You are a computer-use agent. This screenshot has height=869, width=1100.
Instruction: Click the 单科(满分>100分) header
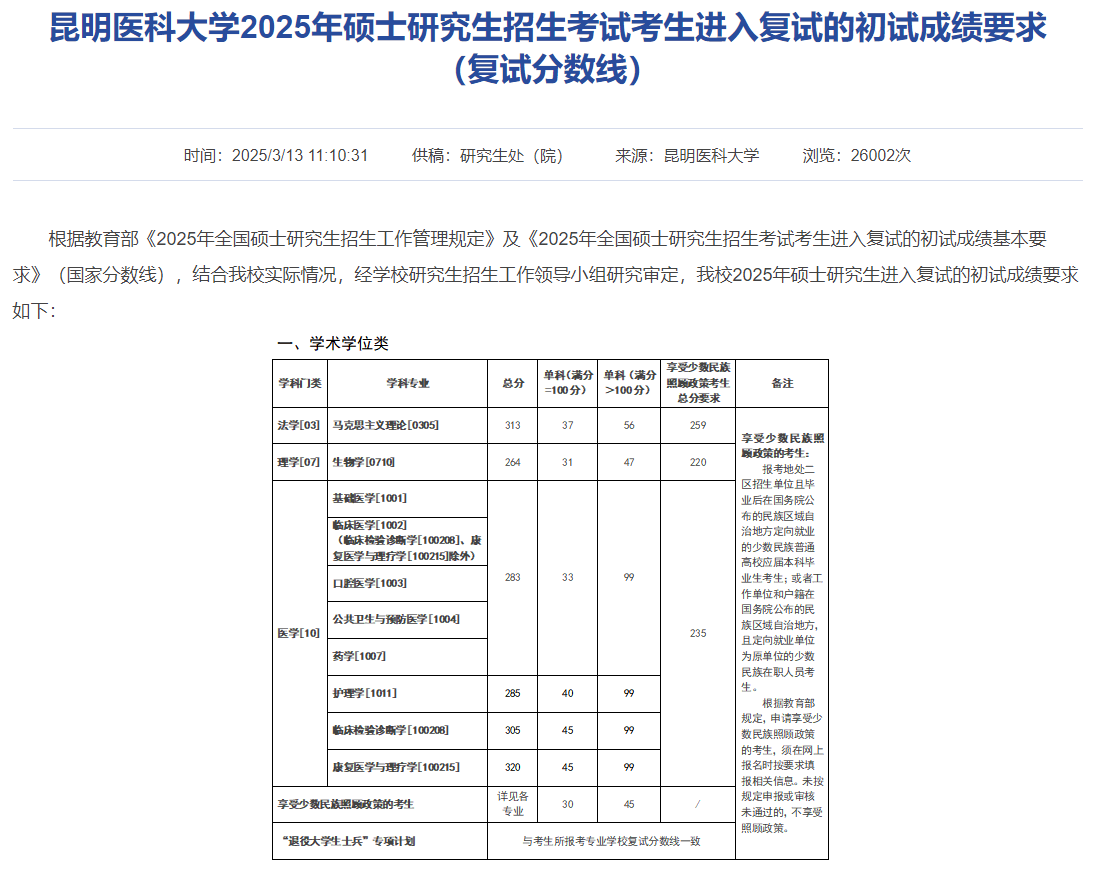[x=629, y=383]
